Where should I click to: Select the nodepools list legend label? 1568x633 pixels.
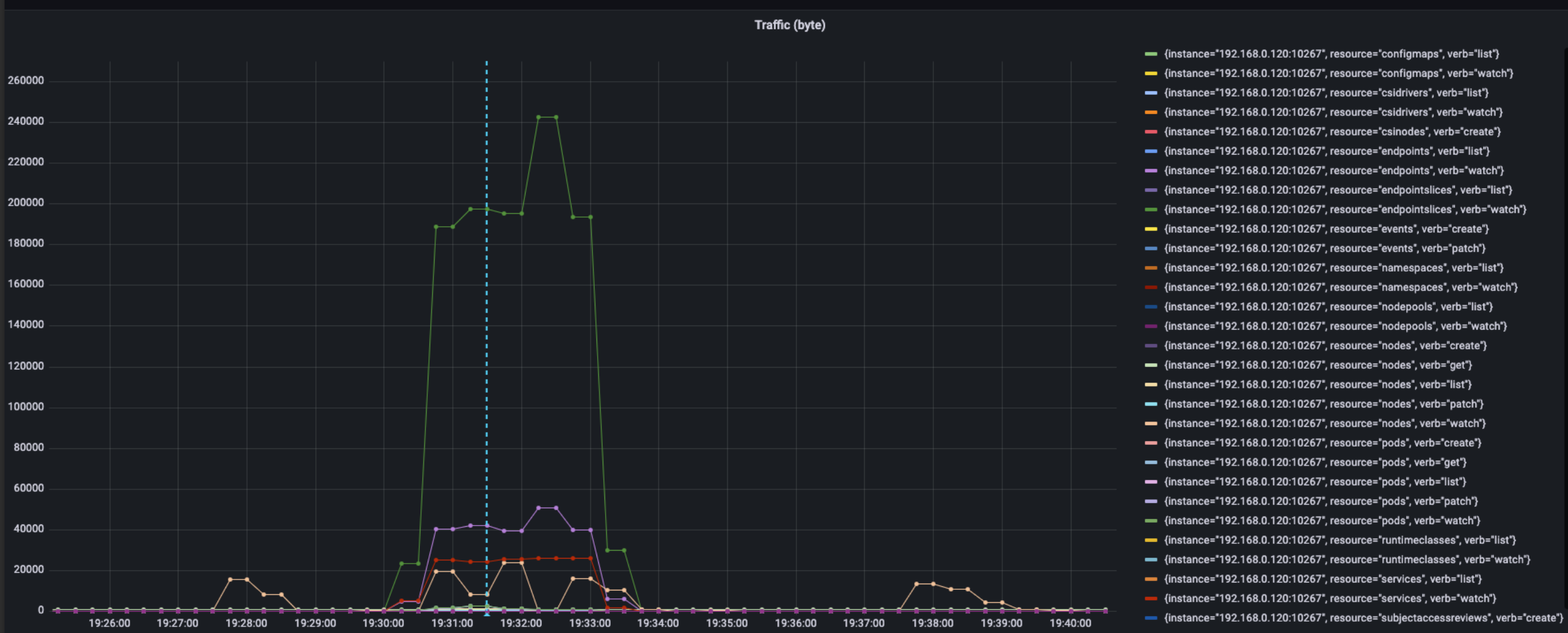point(1328,307)
